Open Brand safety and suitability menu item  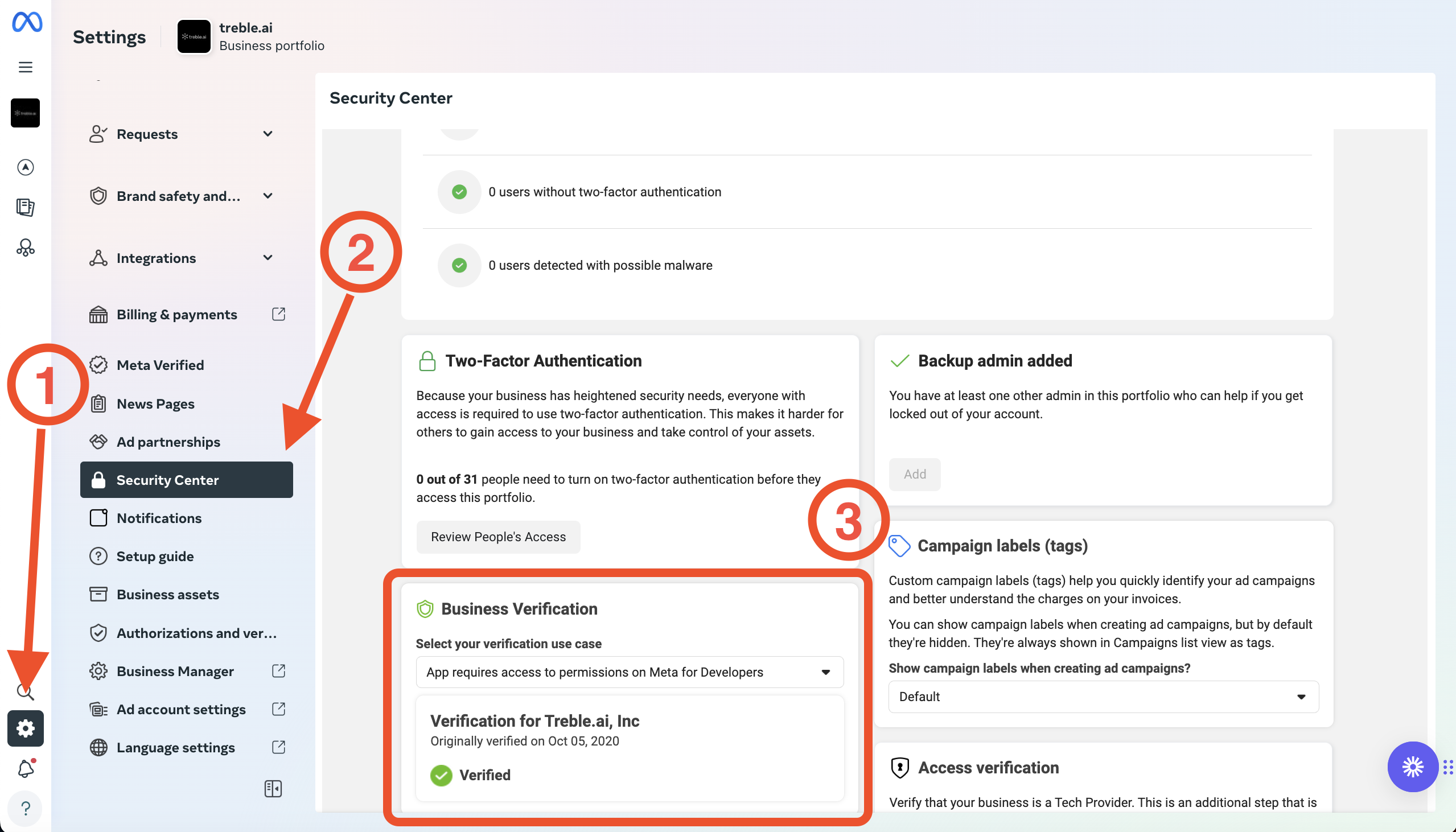(179, 195)
